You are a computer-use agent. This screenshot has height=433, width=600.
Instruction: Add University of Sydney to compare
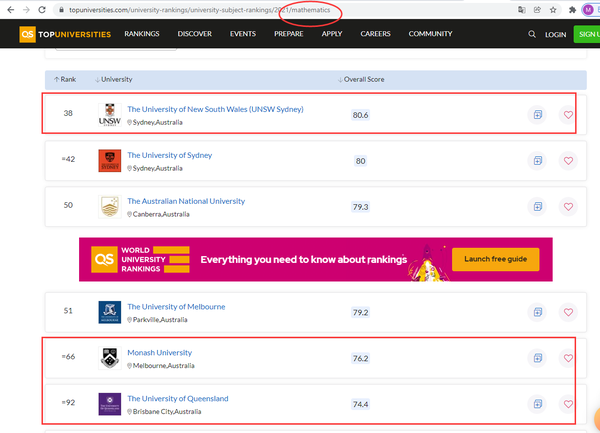538,161
